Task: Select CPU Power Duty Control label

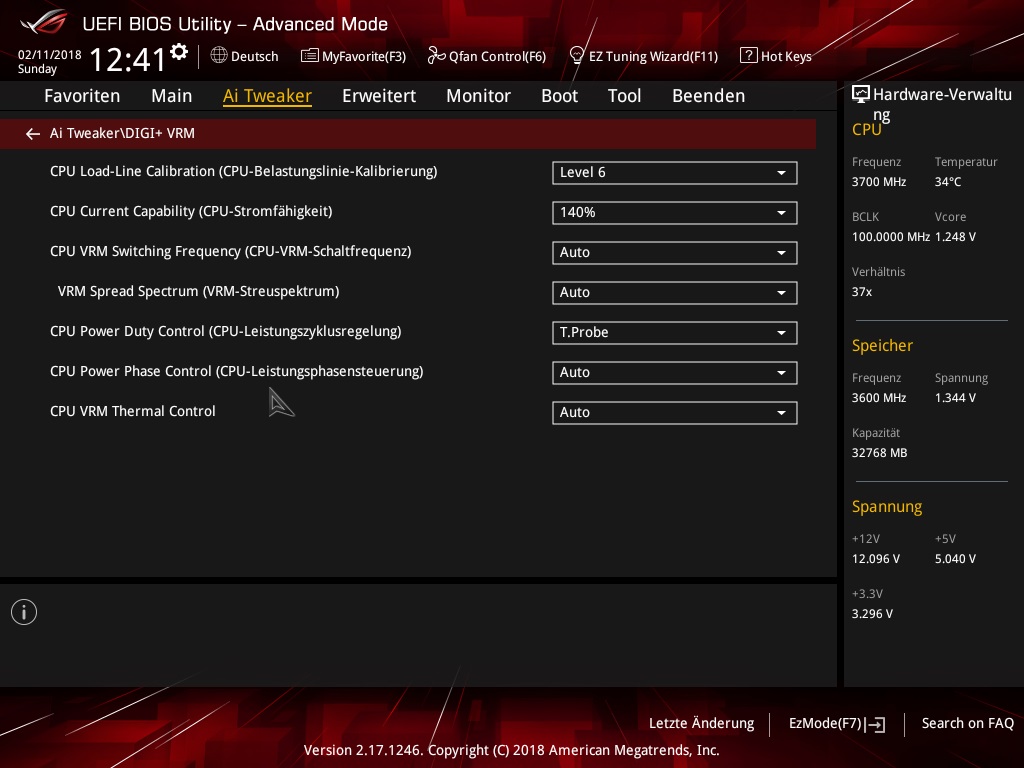Action: tap(226, 331)
